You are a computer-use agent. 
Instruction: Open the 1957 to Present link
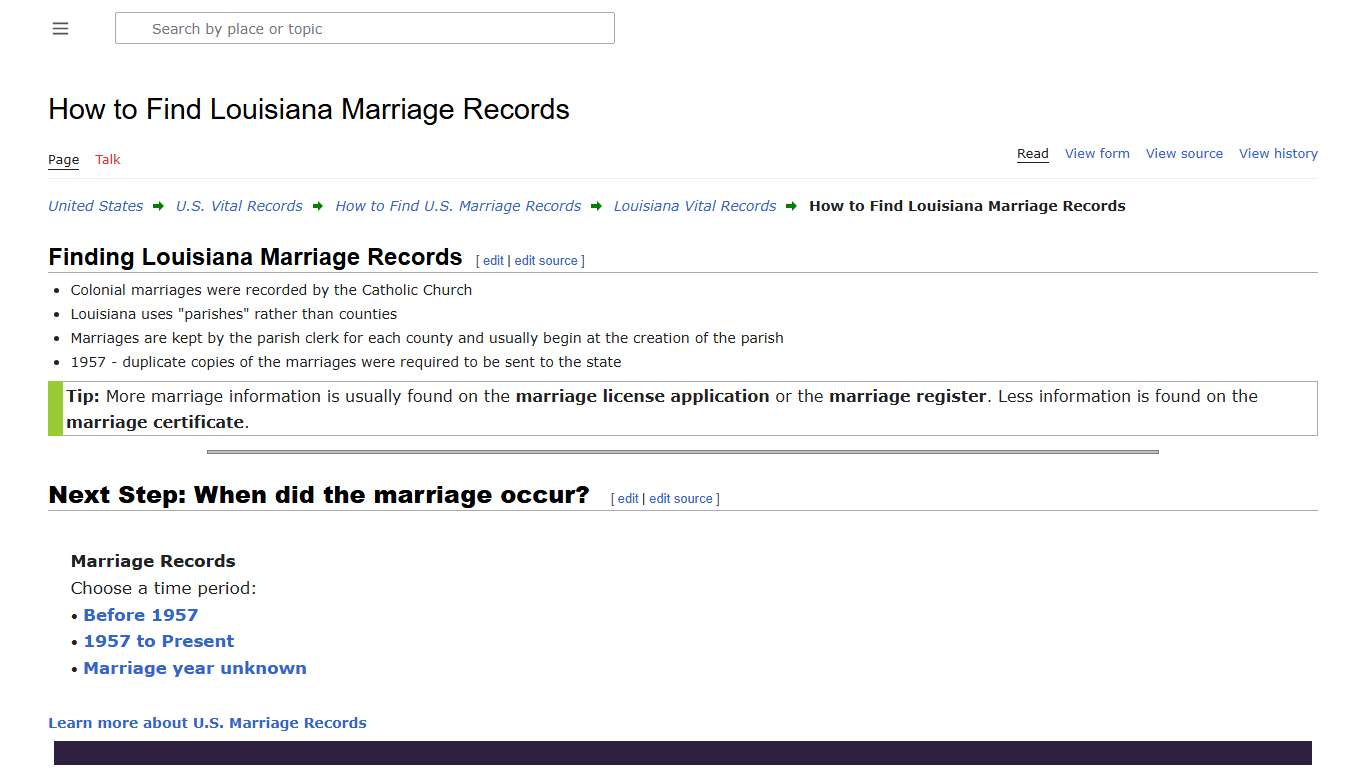[158, 641]
